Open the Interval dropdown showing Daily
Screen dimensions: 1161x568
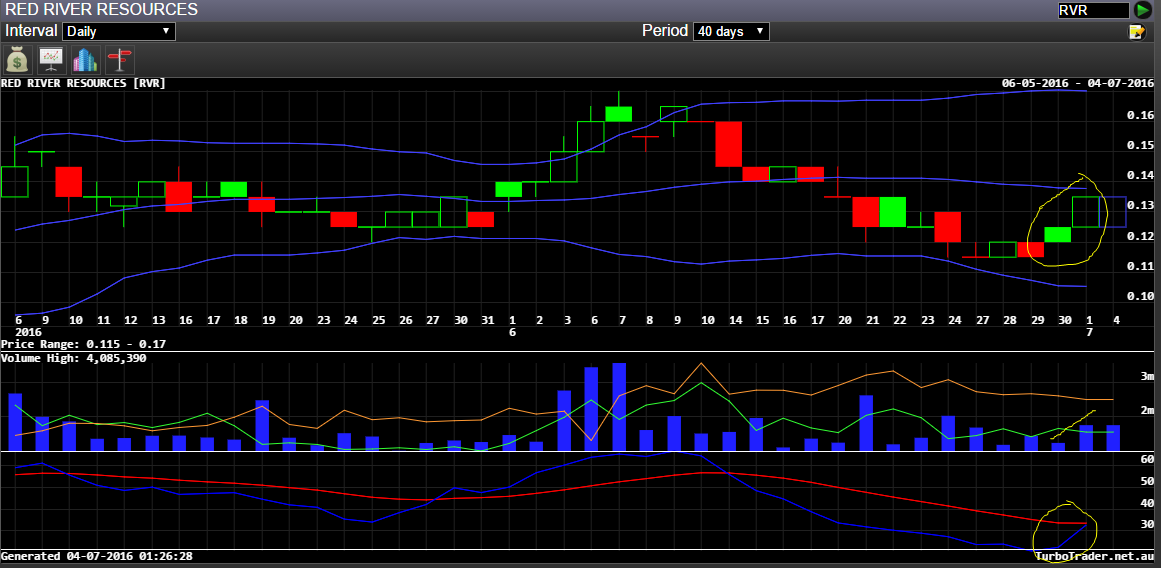pos(119,32)
